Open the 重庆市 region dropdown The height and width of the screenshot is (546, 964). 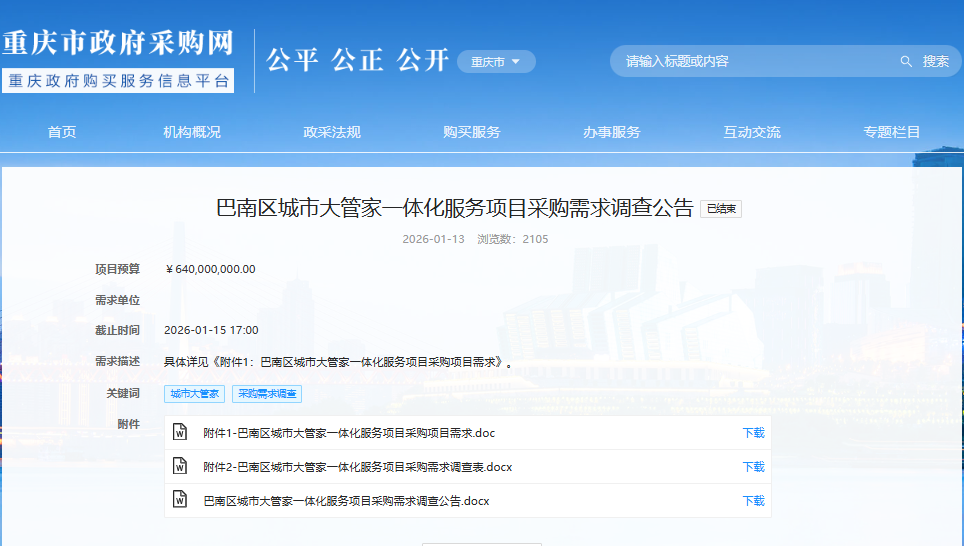click(496, 62)
